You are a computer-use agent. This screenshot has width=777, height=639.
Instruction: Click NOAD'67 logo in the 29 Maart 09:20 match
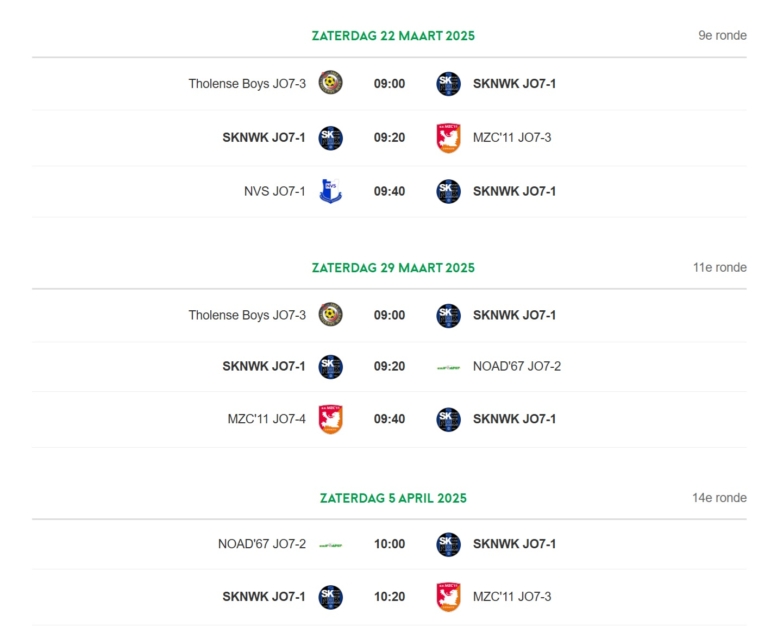(448, 367)
